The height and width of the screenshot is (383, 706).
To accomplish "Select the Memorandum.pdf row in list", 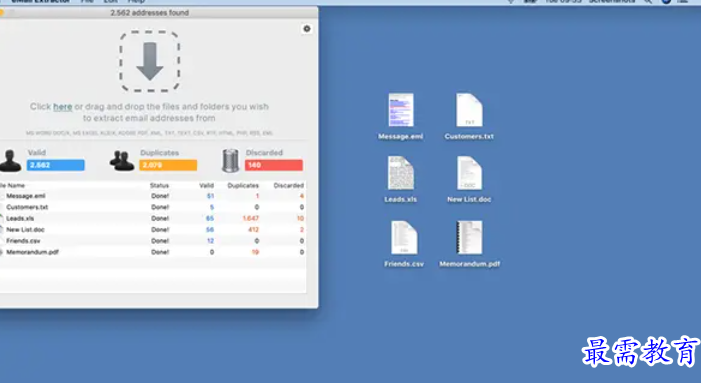I will (153, 252).
